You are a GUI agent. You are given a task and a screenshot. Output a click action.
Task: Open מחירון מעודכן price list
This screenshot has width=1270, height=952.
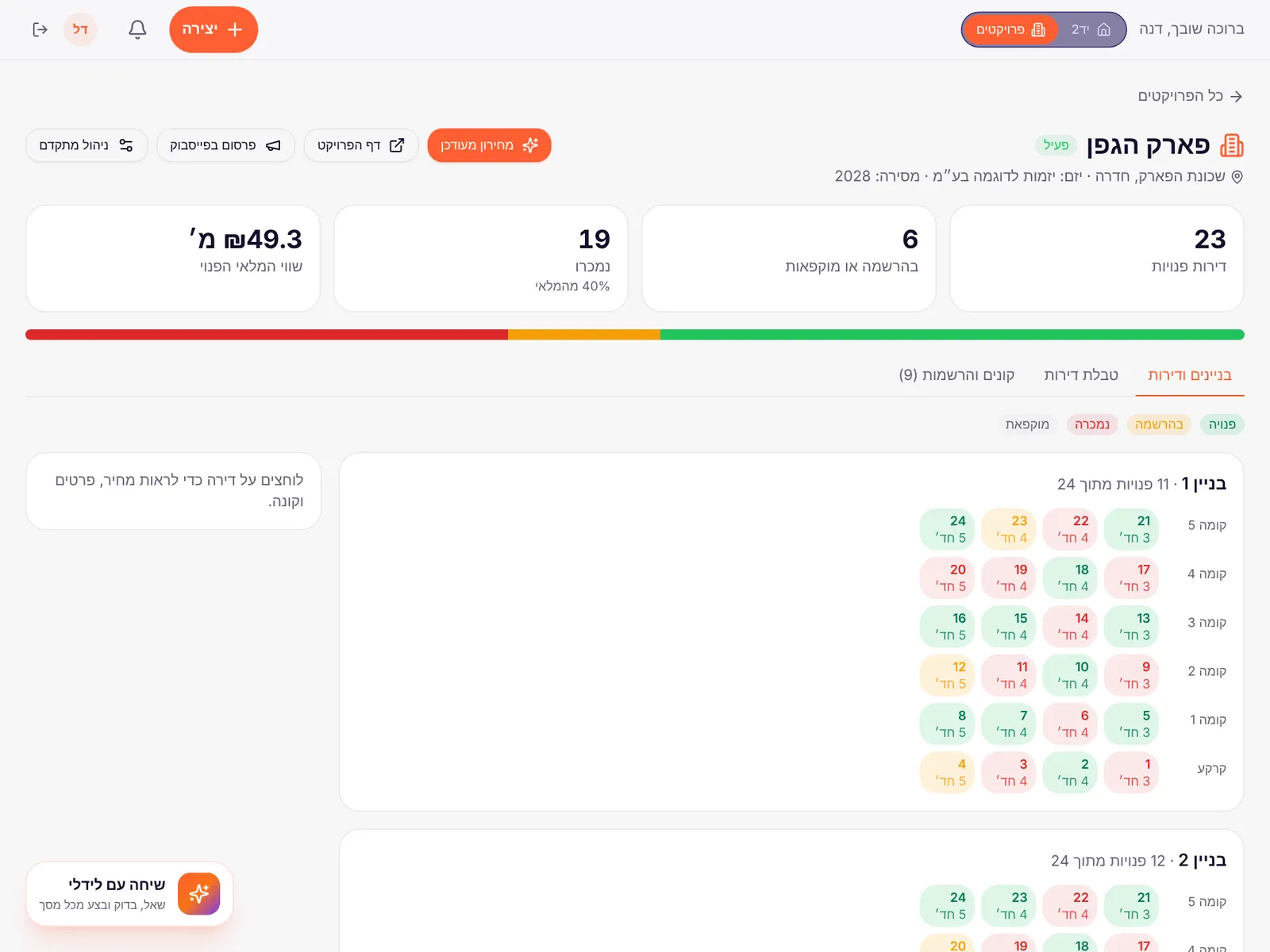tap(489, 145)
